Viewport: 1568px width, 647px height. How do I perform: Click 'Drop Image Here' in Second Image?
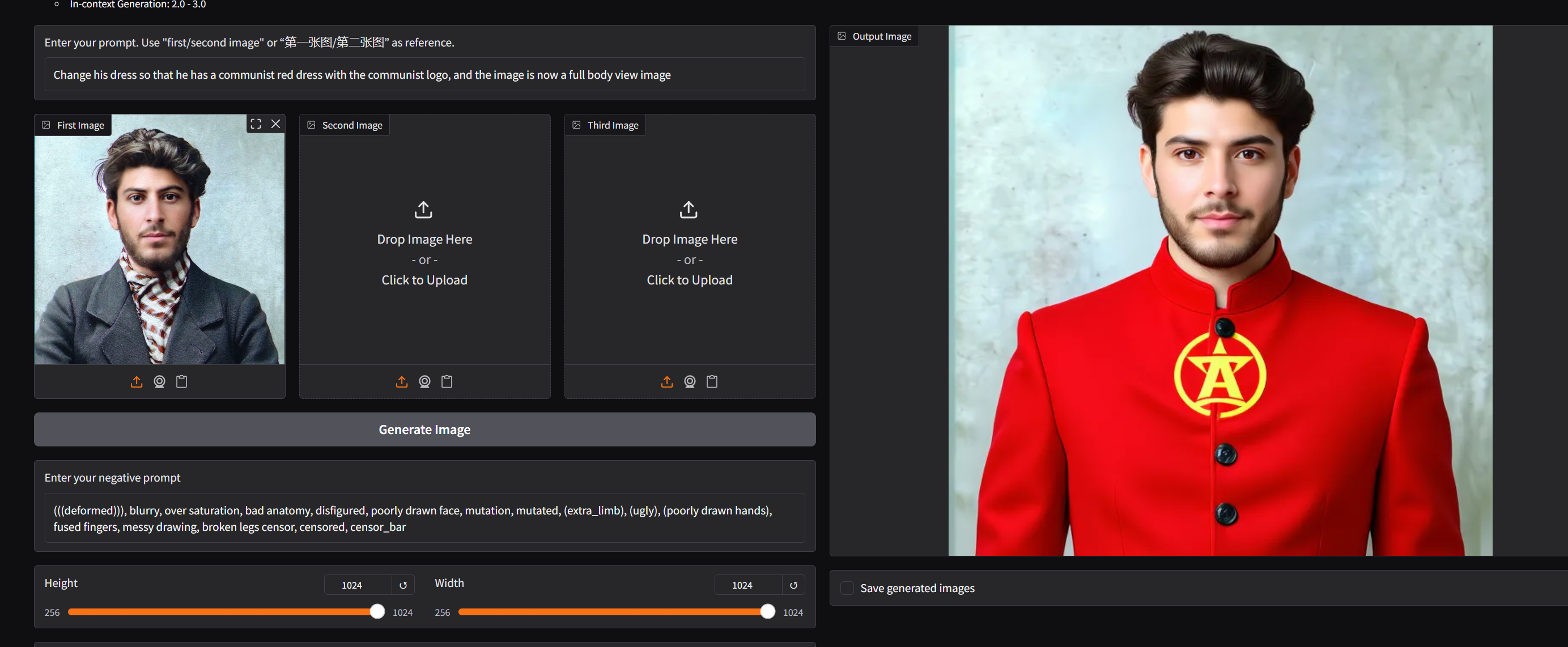425,239
